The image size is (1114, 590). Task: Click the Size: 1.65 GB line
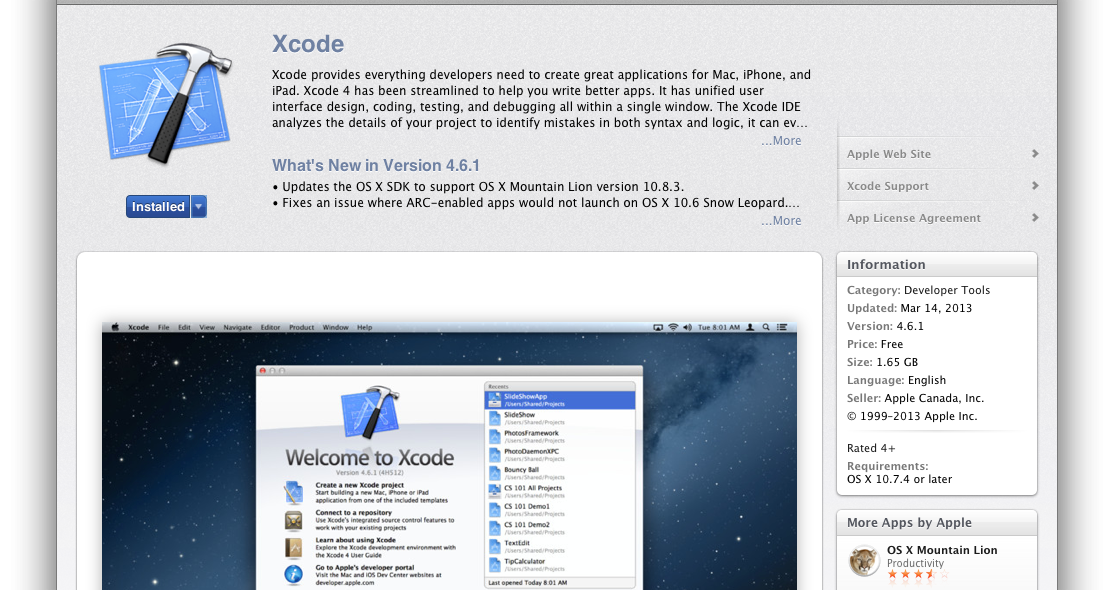coord(882,362)
